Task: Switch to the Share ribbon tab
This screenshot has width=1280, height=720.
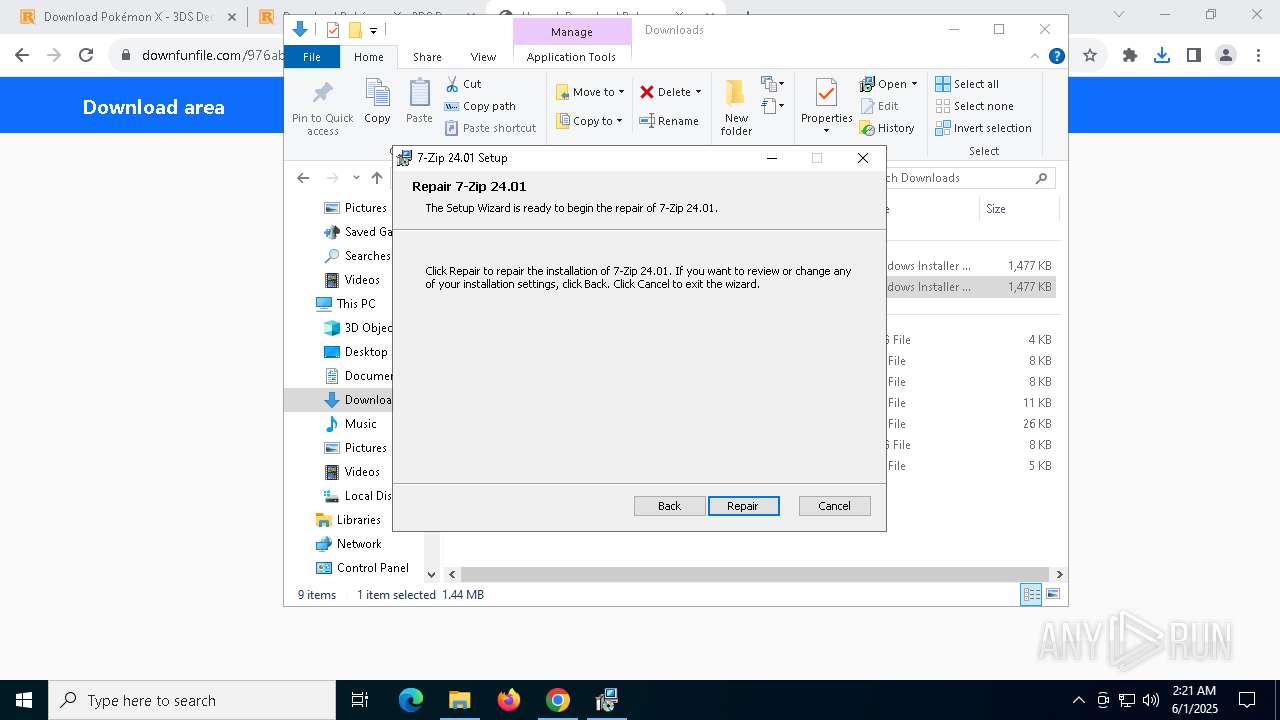Action: click(427, 57)
